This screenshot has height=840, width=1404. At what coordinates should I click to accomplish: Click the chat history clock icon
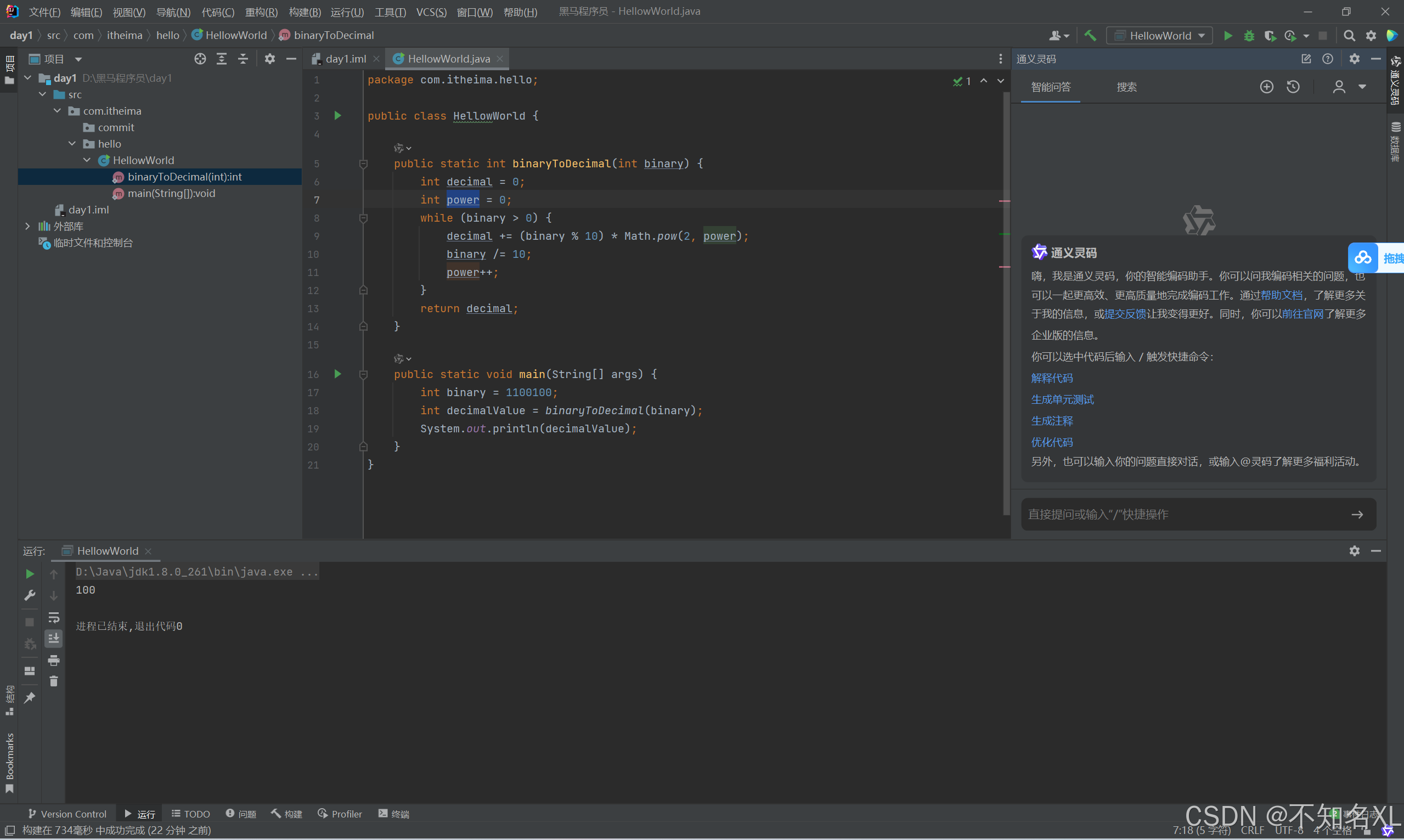[x=1293, y=87]
